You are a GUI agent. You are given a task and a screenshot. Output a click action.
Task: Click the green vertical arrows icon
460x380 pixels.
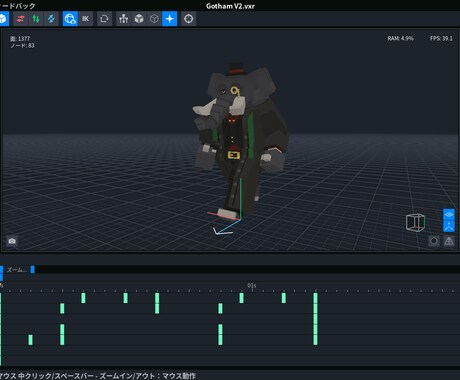tap(36, 19)
